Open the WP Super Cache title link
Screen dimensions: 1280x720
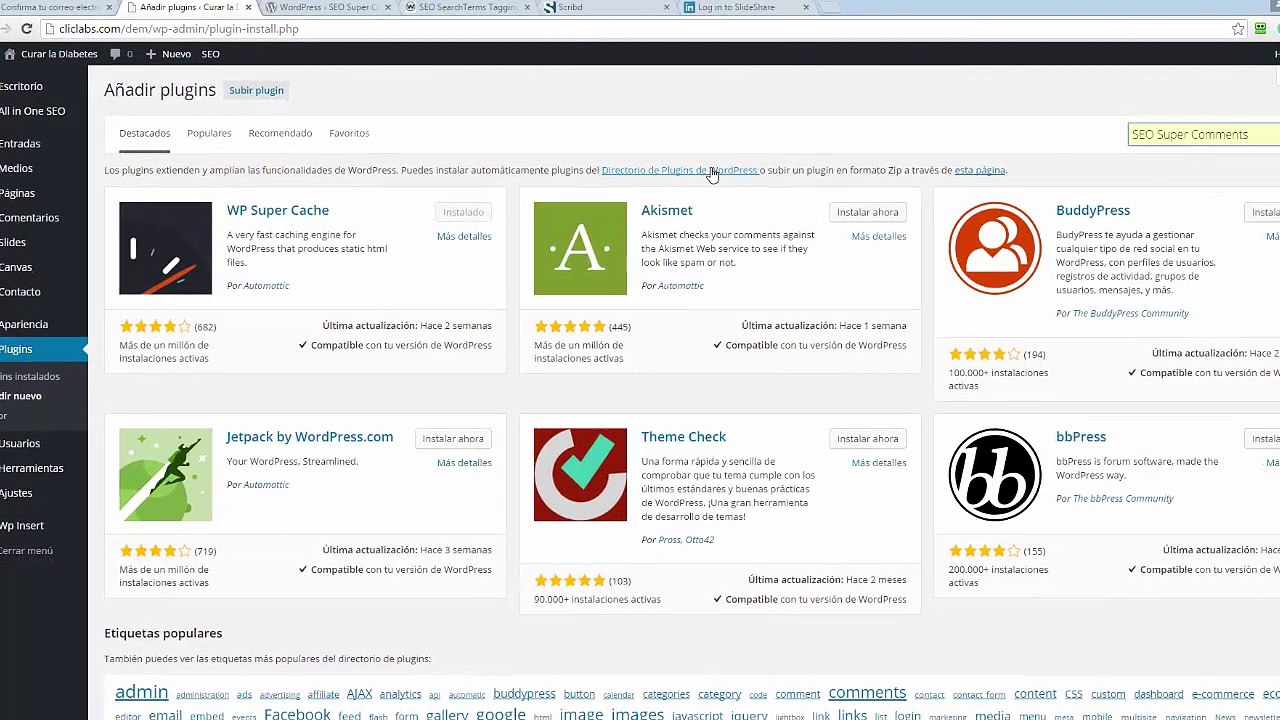278,210
